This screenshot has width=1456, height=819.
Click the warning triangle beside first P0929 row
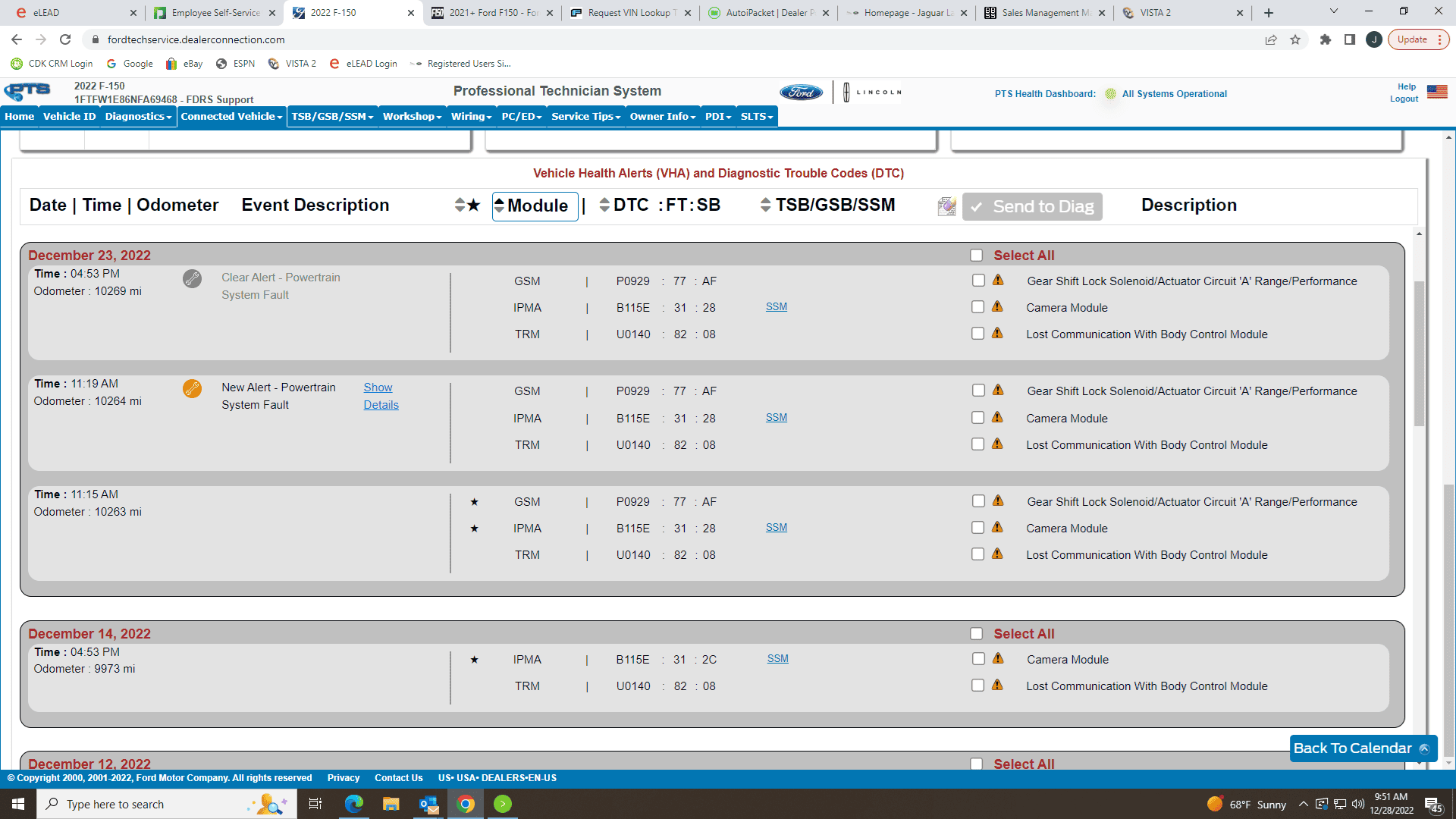998,281
